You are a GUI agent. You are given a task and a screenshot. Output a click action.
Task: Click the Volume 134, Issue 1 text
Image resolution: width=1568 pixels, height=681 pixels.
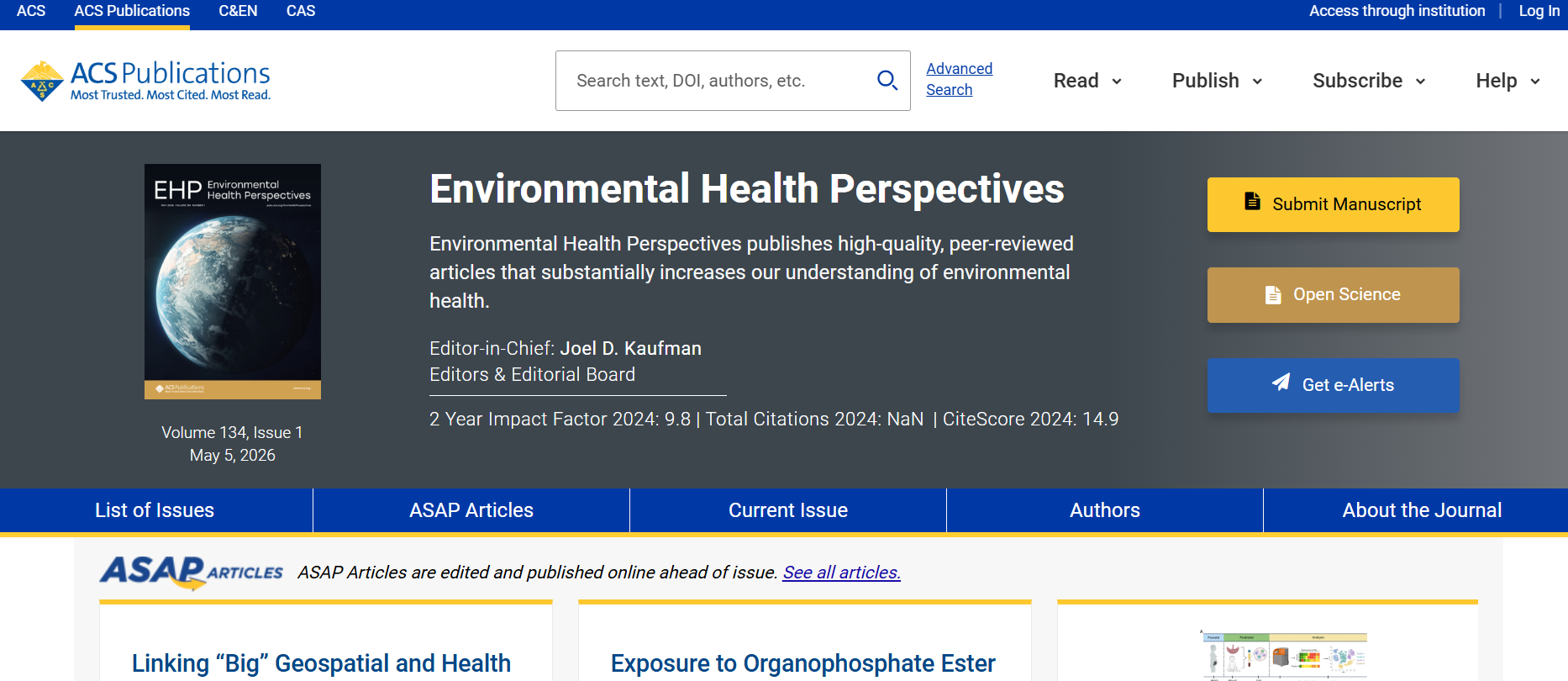[x=232, y=432]
